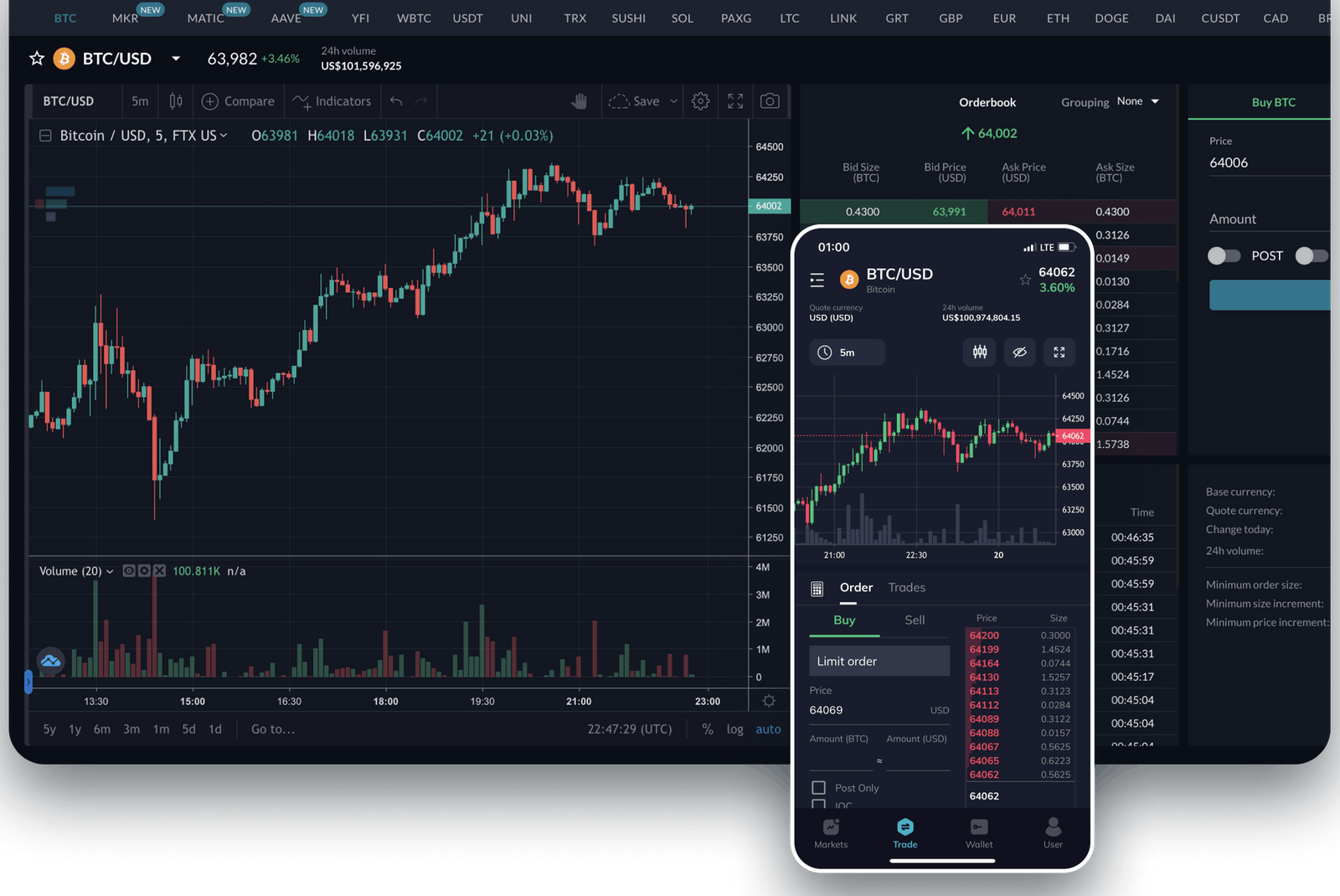Click the 22:47:29 (UTC) timezone button
The width and height of the screenshot is (1340, 896).
(x=630, y=729)
